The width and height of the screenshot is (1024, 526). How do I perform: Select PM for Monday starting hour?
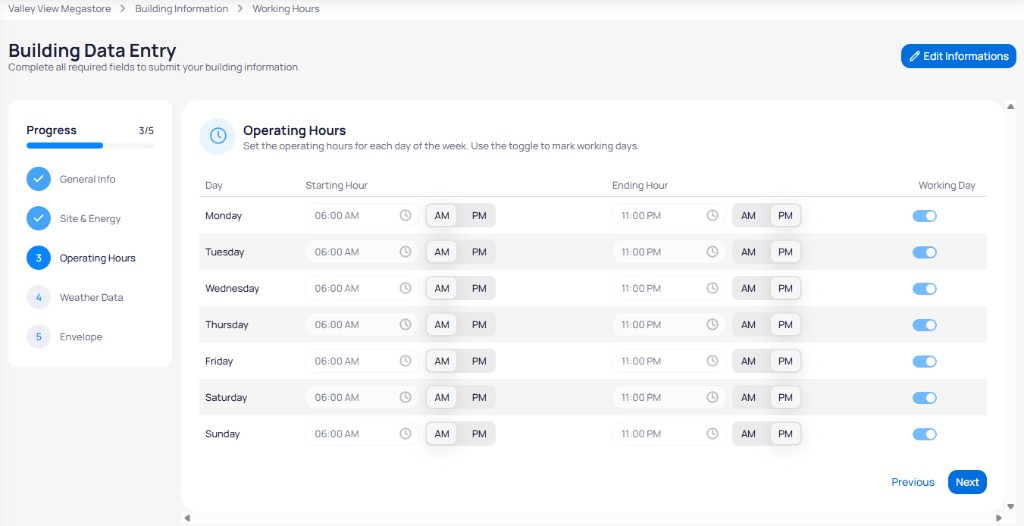click(x=479, y=216)
